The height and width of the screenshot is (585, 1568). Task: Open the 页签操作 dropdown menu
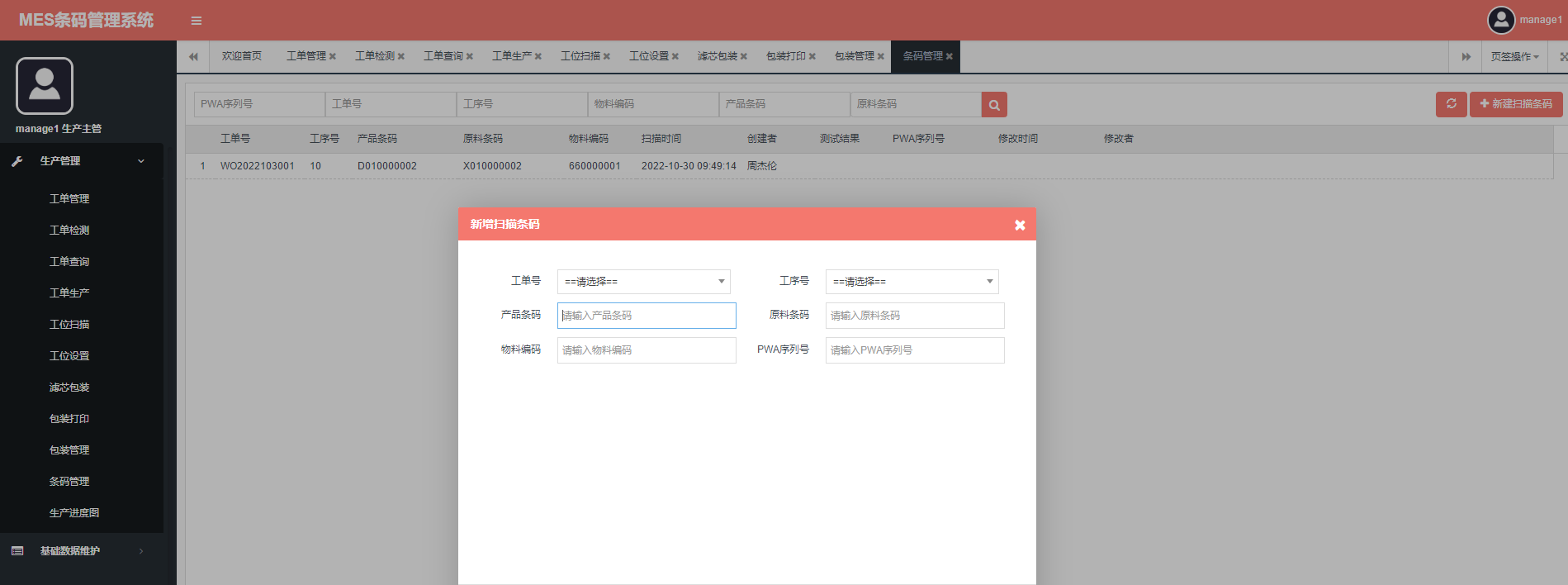tap(1514, 57)
